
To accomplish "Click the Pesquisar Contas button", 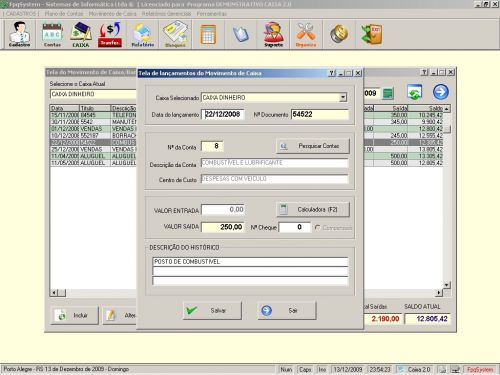I will (x=313, y=146).
